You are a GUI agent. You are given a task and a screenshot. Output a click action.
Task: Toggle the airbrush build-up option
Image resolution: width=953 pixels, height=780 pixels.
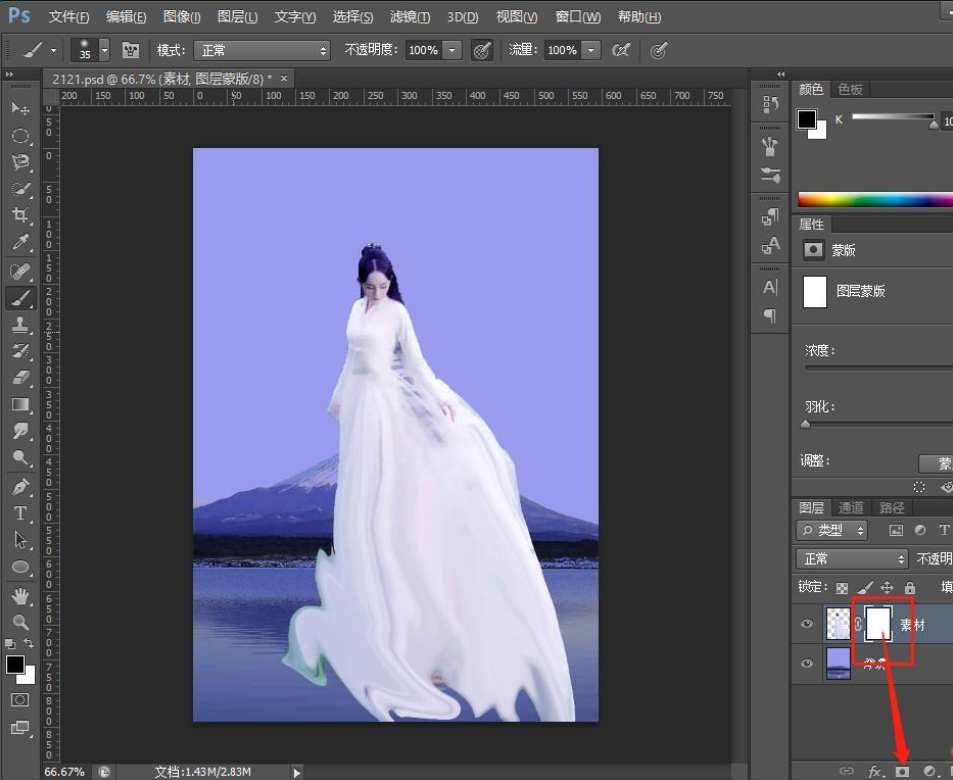tap(621, 50)
